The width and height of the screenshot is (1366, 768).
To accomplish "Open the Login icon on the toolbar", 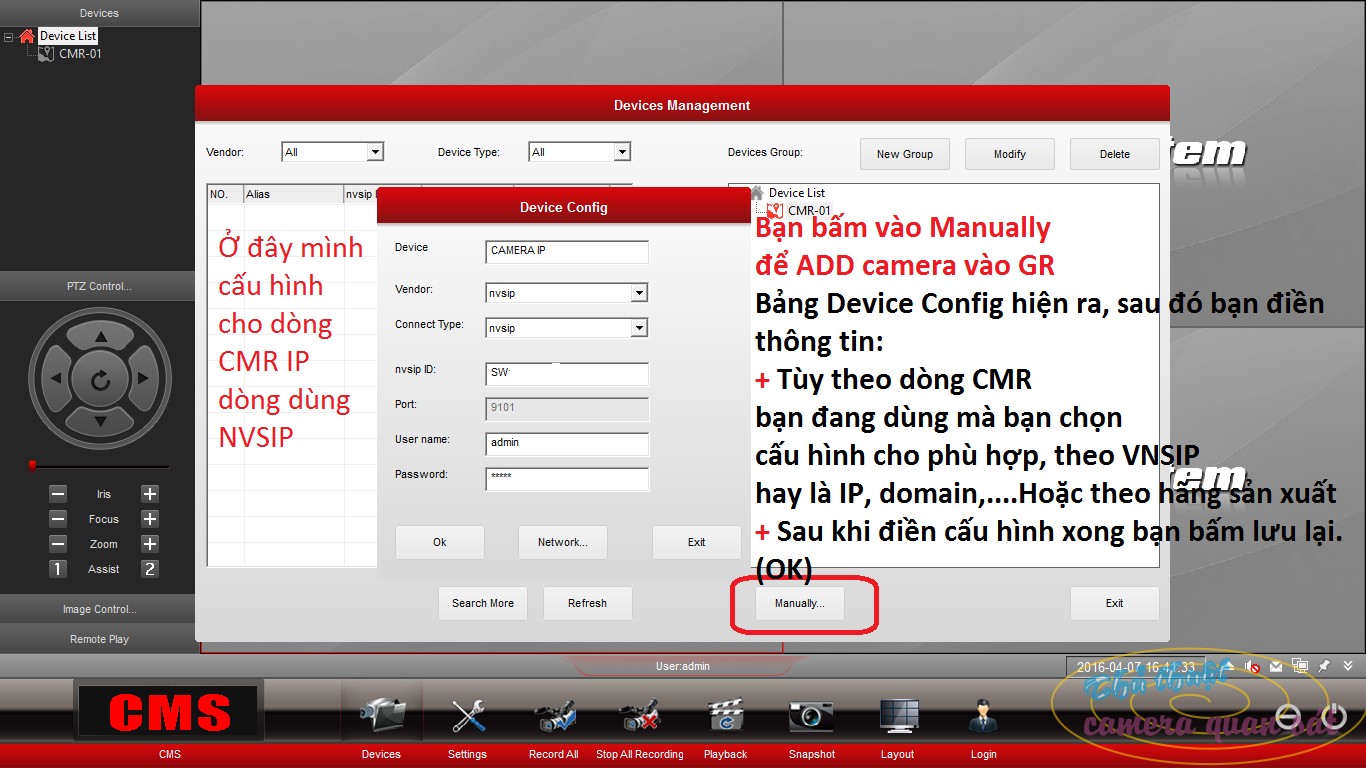I will point(982,715).
